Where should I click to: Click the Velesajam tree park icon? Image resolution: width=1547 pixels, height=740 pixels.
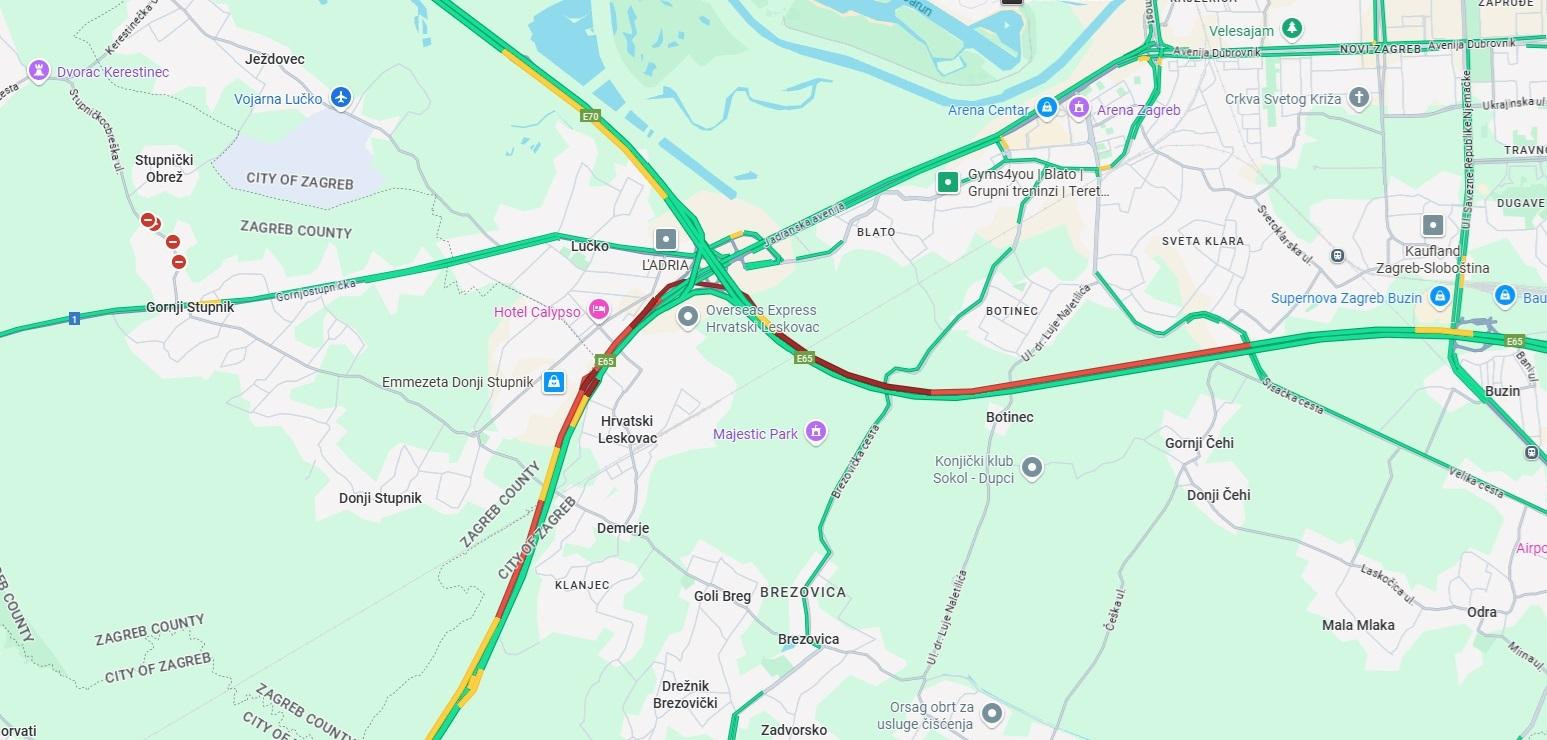coord(1293,29)
